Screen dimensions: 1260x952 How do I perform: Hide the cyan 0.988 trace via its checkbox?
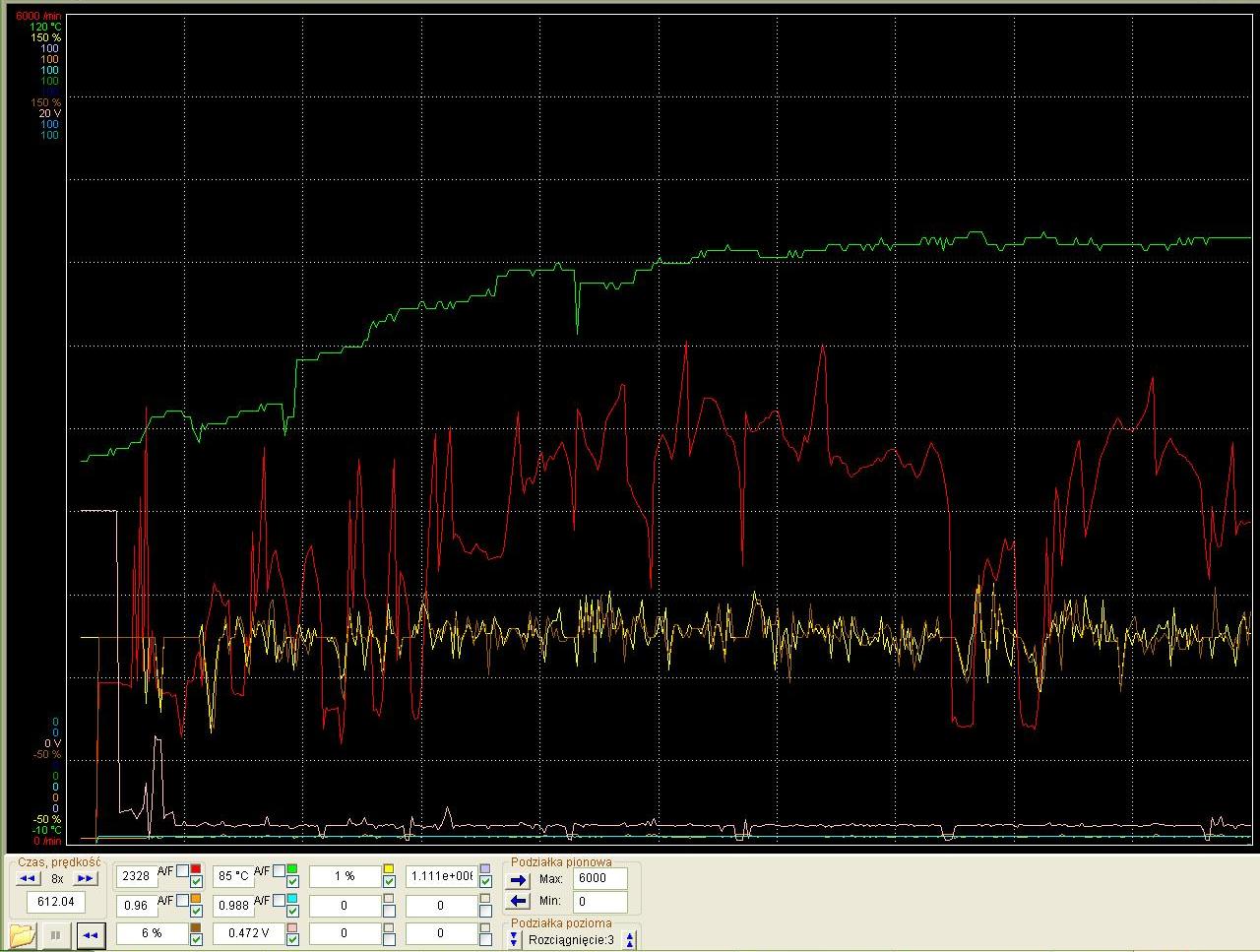292,911
